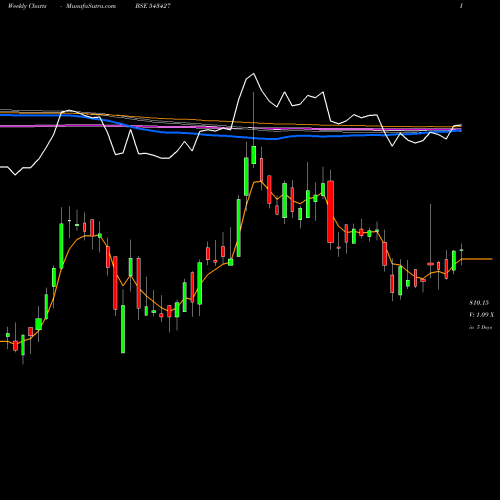Click the long green candlestick at the chart's lowest point
Viewport: 500px width, 500px height.
click(123, 329)
